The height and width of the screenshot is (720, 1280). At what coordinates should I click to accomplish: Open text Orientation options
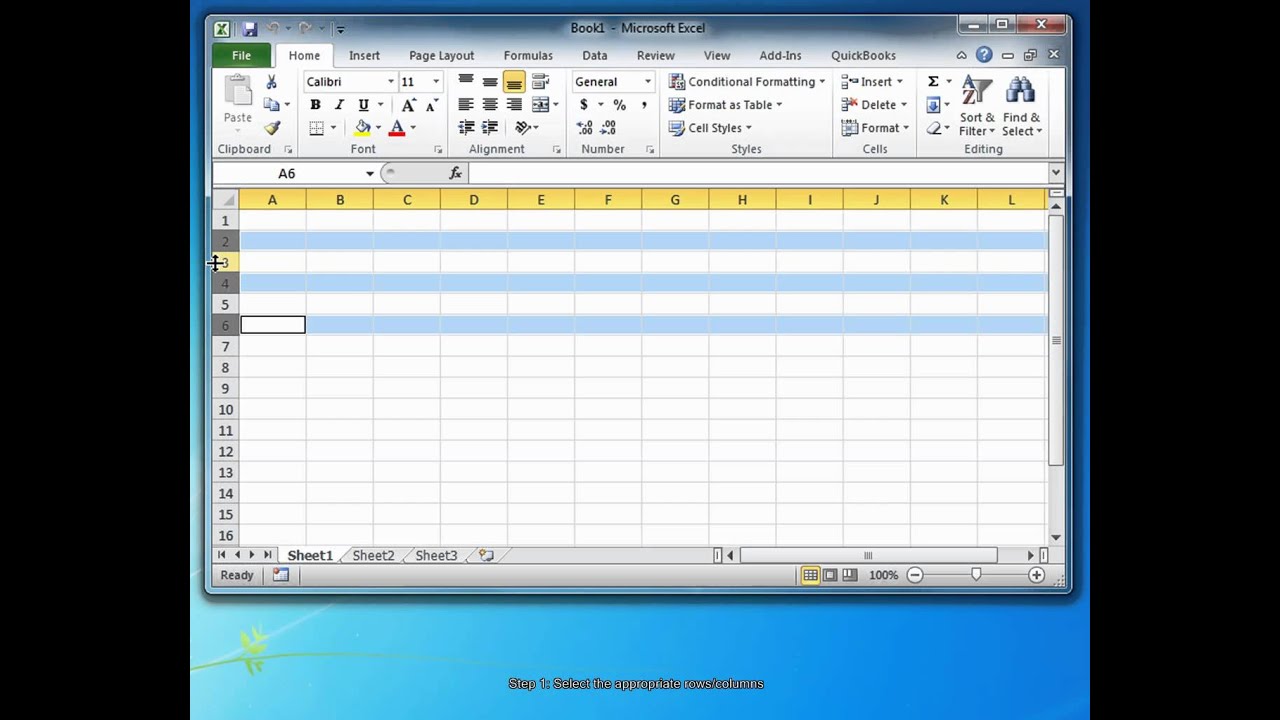pos(524,128)
